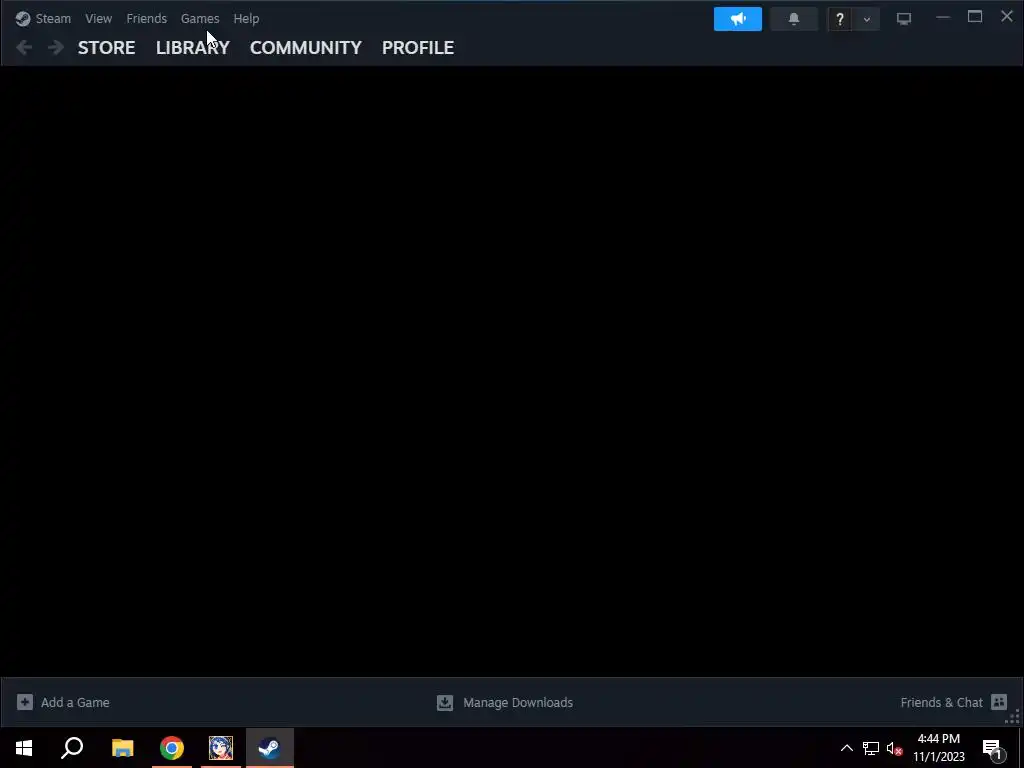Enter Big Picture mode via monitor icon
The width and height of the screenshot is (1024, 768).
(x=904, y=19)
